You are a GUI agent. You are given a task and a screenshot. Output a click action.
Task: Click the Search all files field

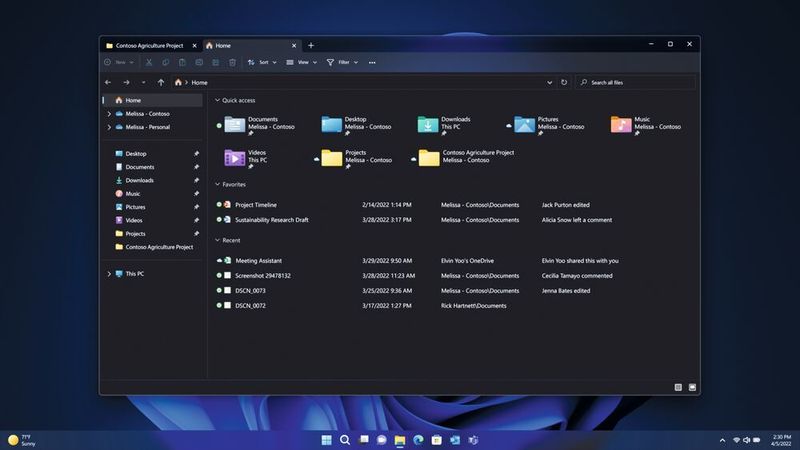click(636, 82)
